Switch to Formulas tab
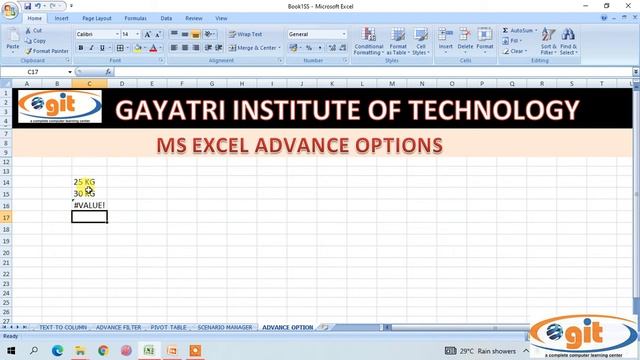 tap(136, 18)
